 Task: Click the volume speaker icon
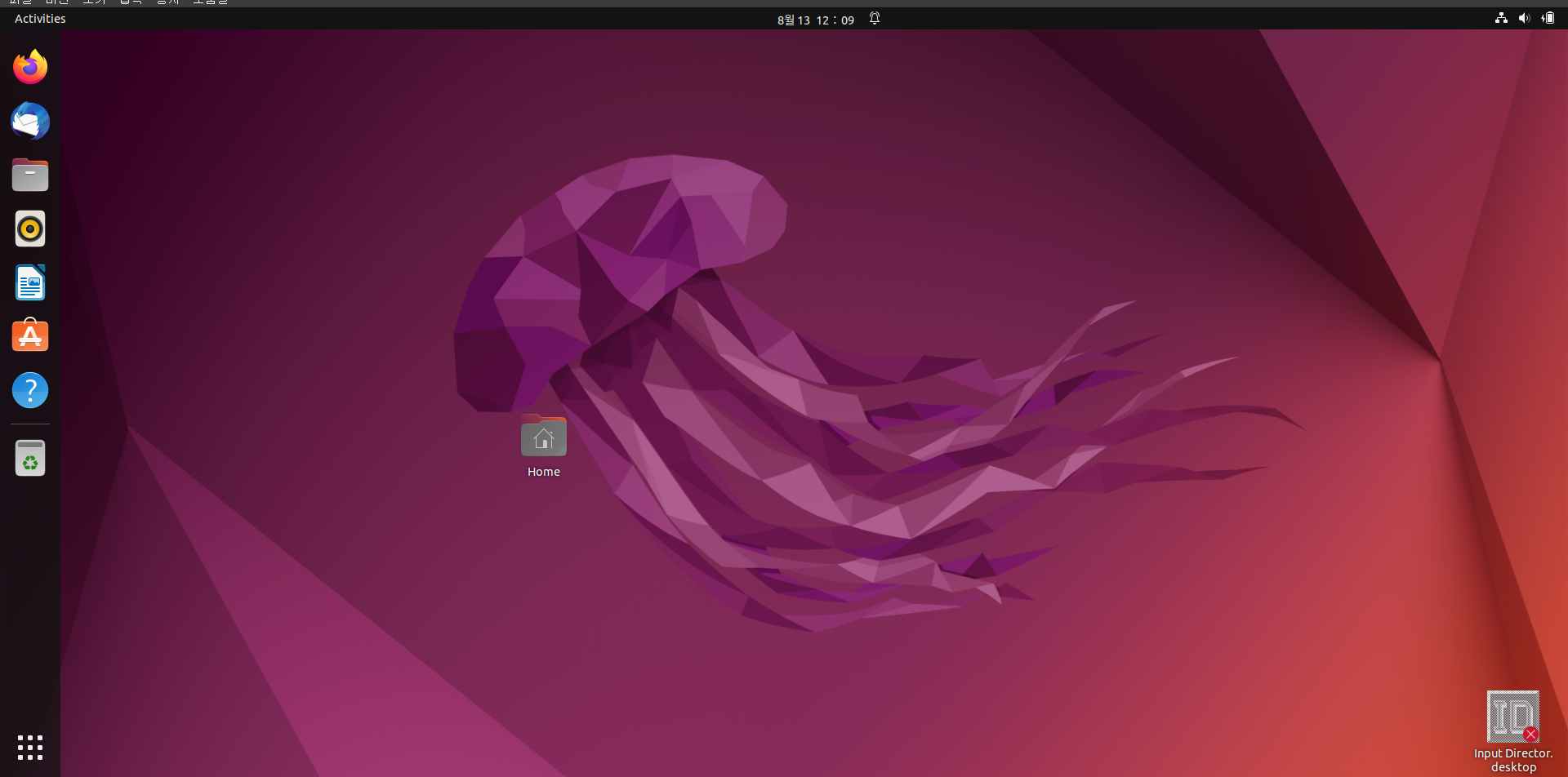pos(1524,18)
